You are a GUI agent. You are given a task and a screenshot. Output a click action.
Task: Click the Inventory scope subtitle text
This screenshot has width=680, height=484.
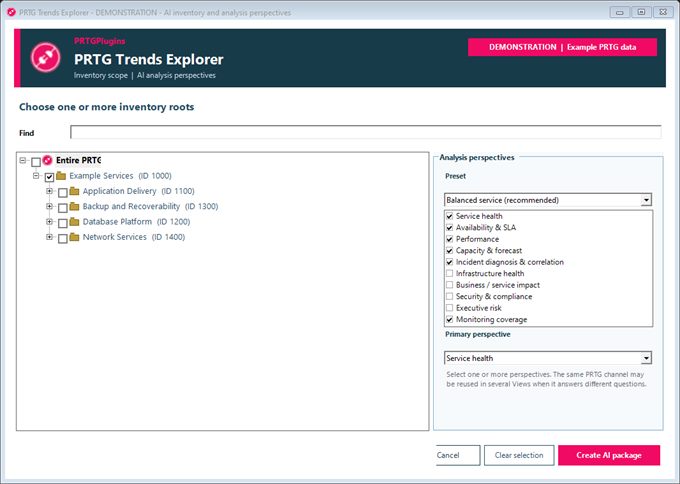101,75
